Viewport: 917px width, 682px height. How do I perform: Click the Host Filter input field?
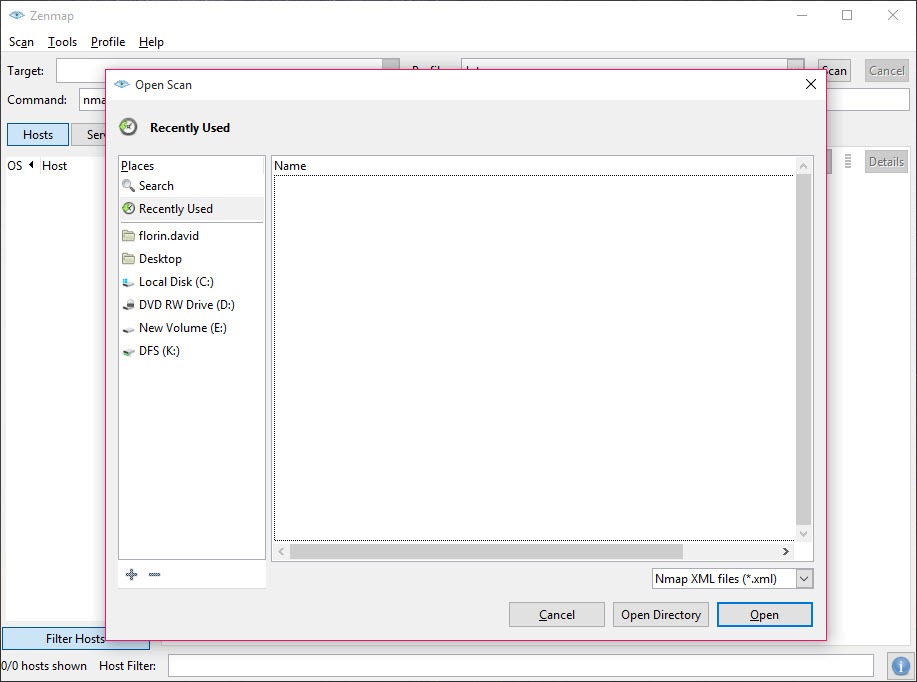tap(520, 666)
